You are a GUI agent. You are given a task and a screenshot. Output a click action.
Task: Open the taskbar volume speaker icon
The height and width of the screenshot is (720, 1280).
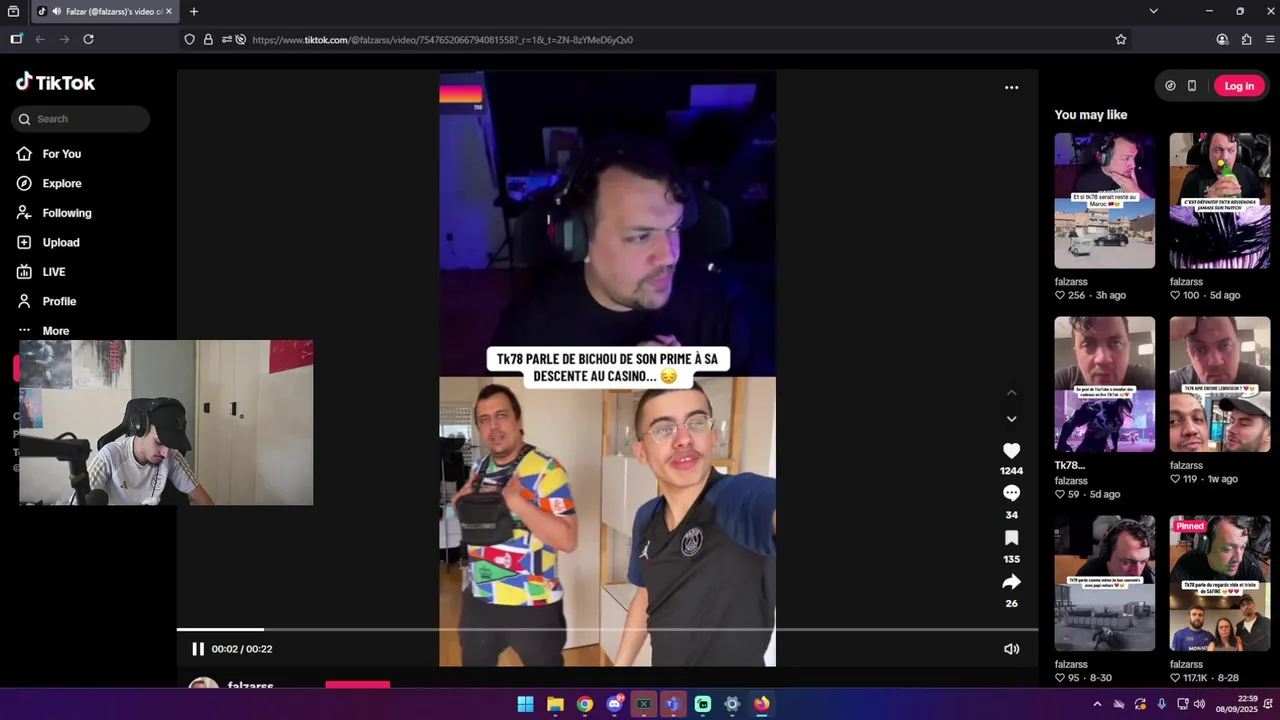pyautogui.click(x=1199, y=704)
